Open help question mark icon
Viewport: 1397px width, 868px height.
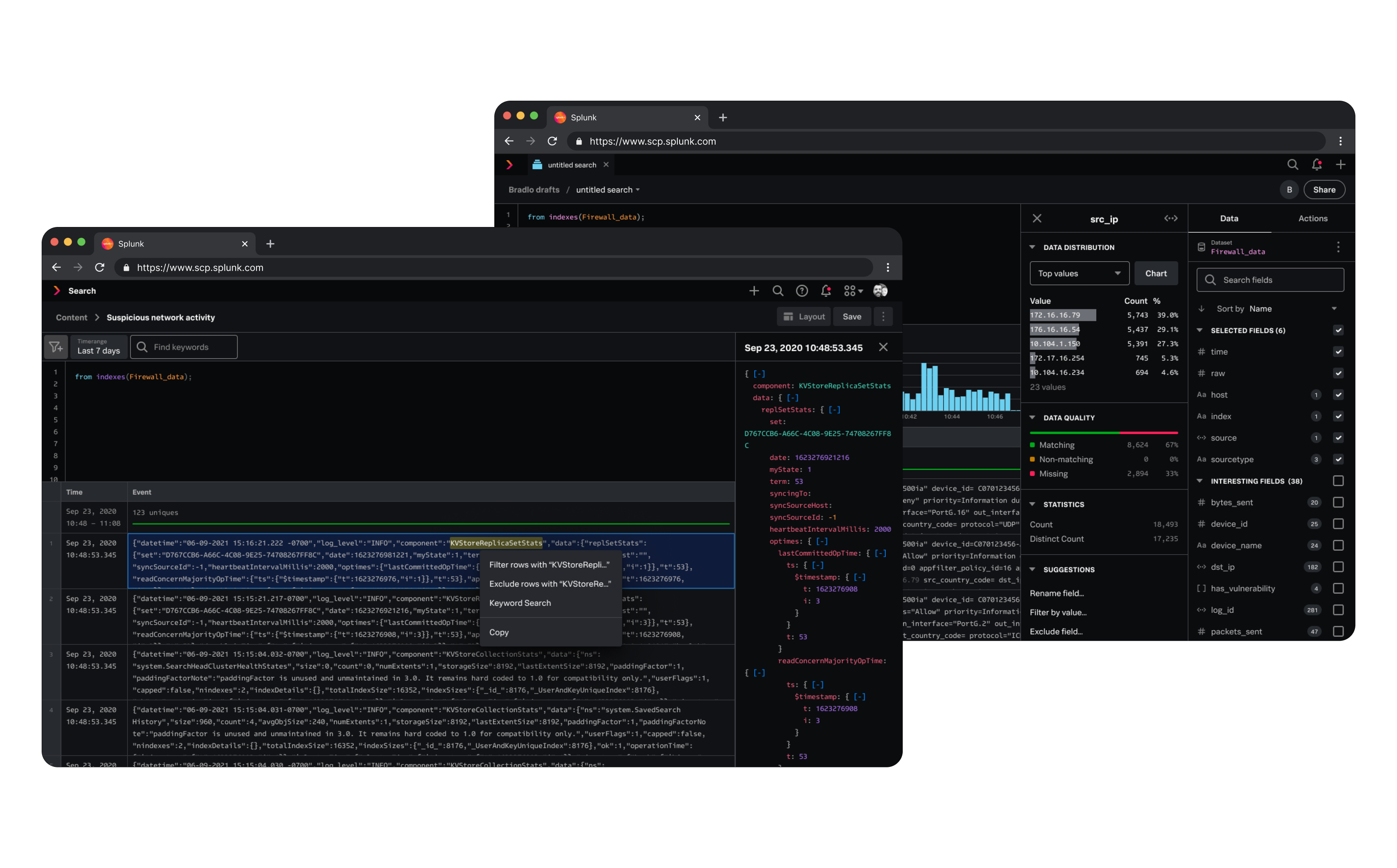(802, 291)
